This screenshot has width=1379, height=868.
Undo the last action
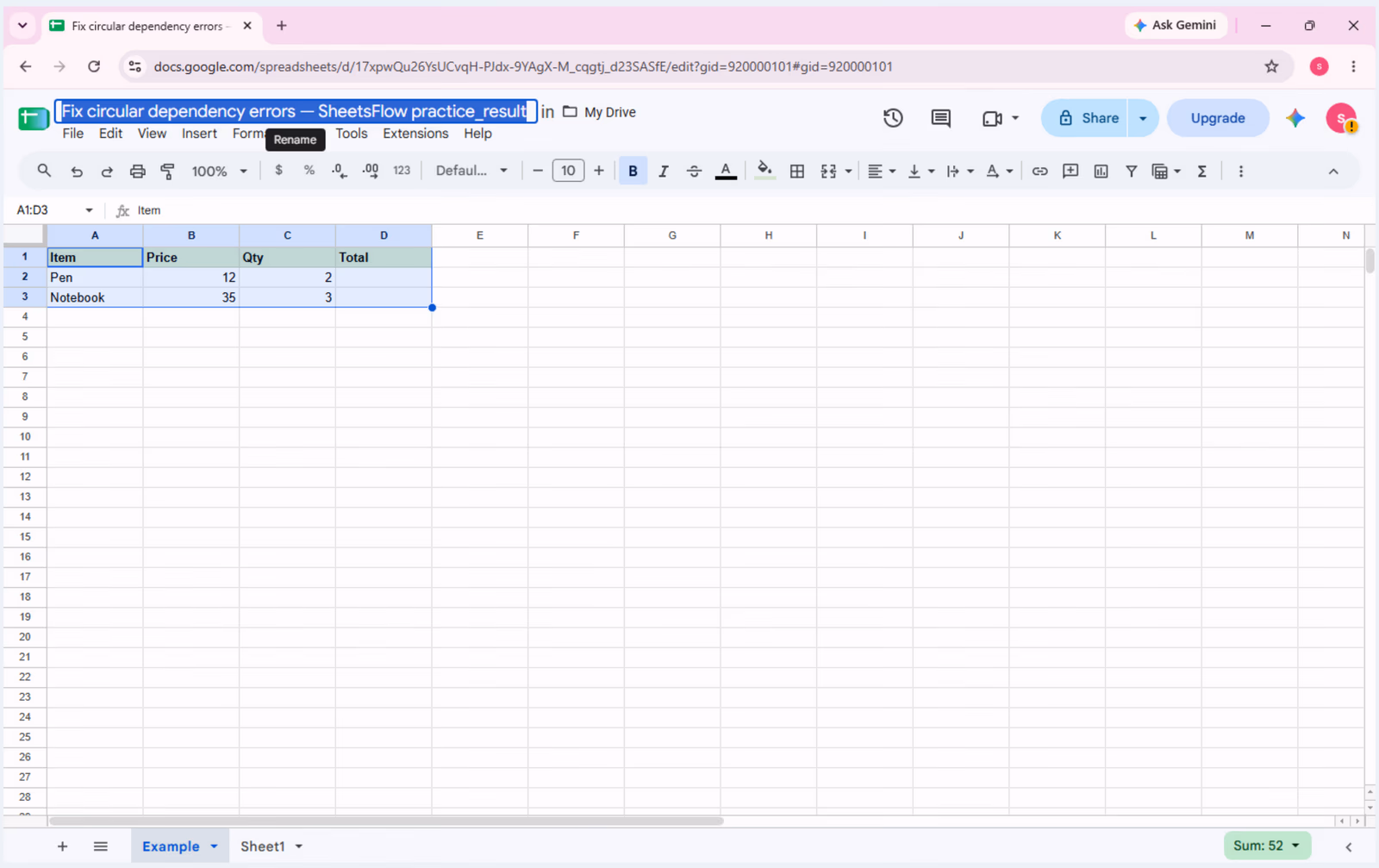pyautogui.click(x=77, y=171)
